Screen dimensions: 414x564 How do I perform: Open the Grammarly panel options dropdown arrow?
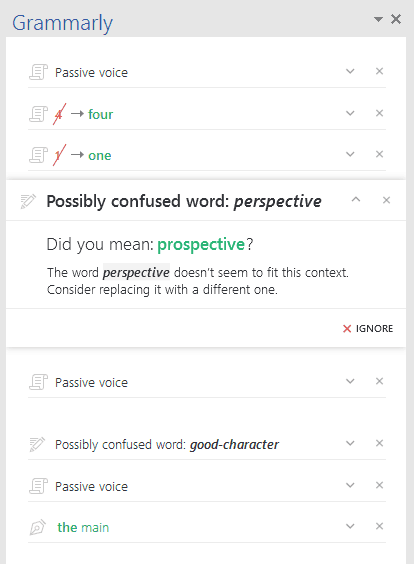378,19
